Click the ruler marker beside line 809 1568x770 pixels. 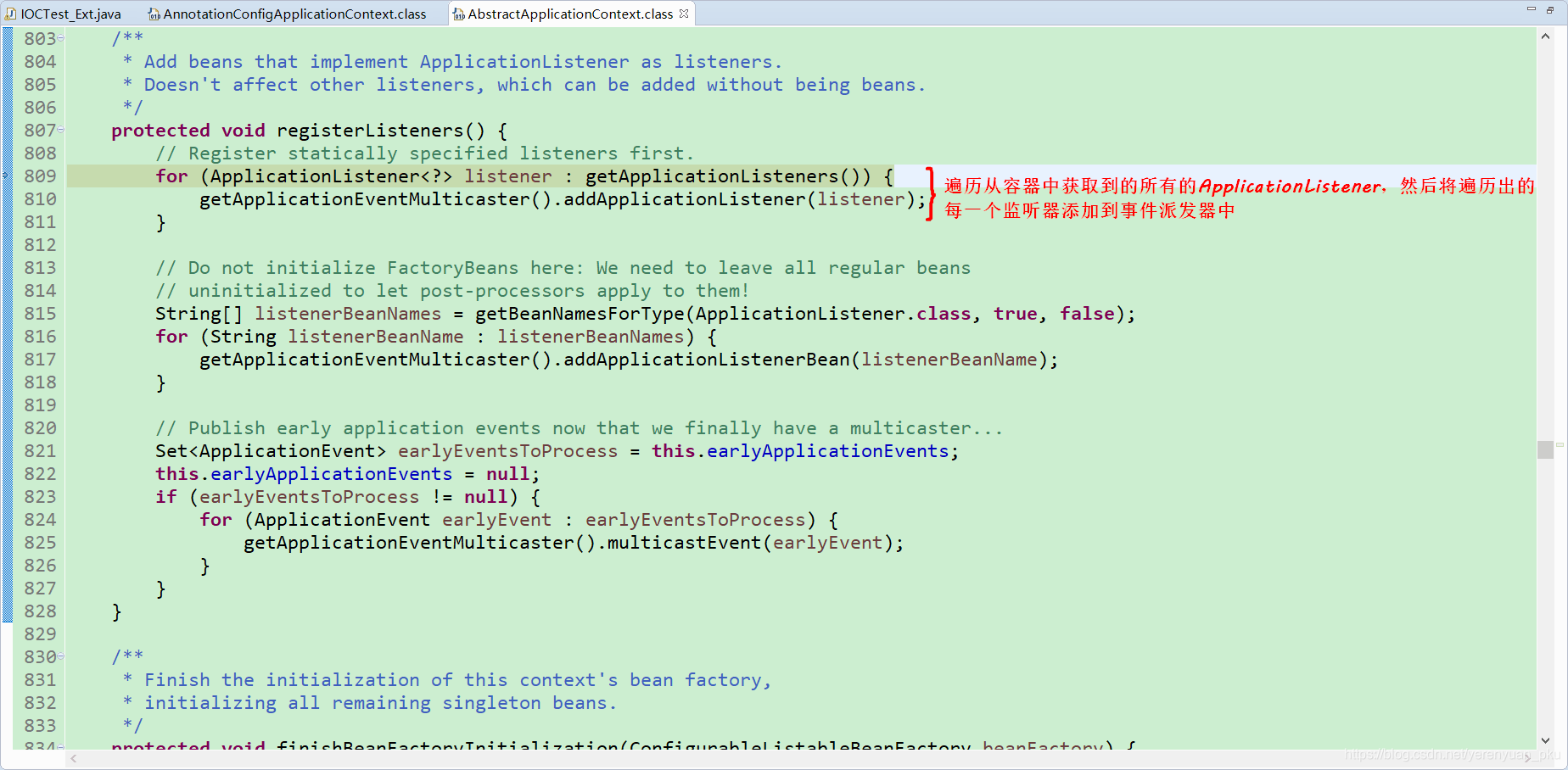(6, 176)
